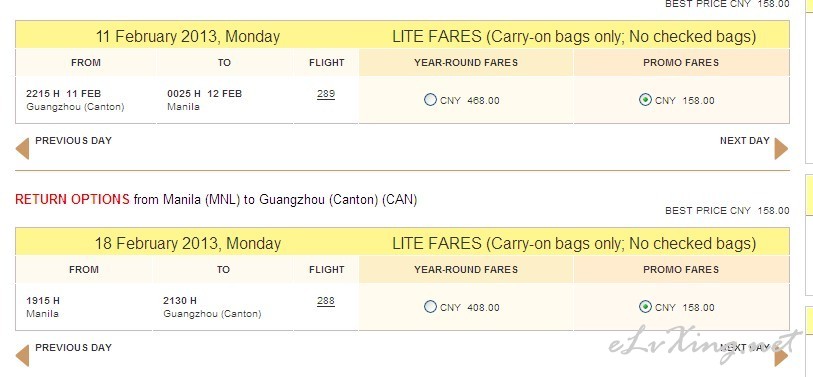The width and height of the screenshot is (813, 377).
Task: Click the 11 February 2013, Monday date heading
Action: point(188,37)
